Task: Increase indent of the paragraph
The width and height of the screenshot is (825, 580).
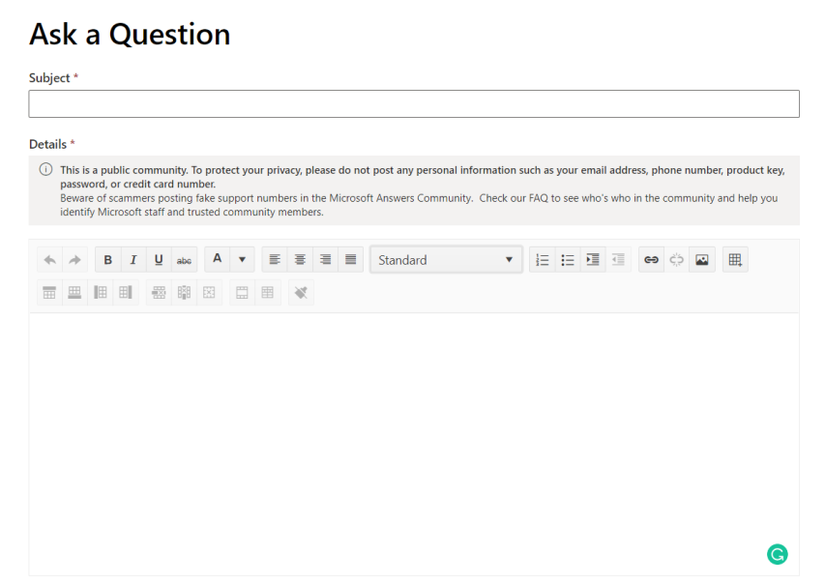Action: click(x=592, y=259)
